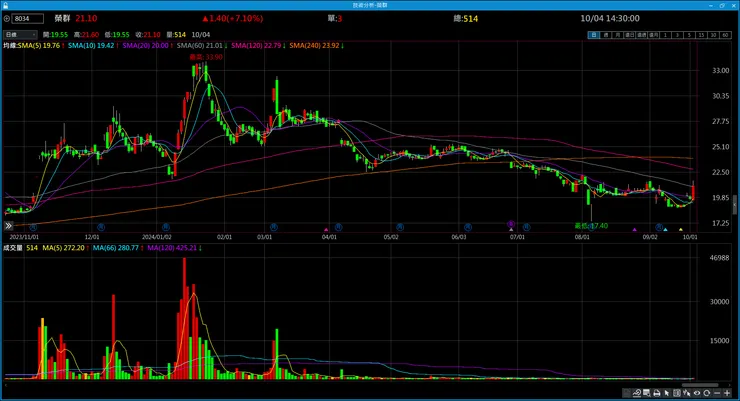Click the 8034 stock code input field

29,18
